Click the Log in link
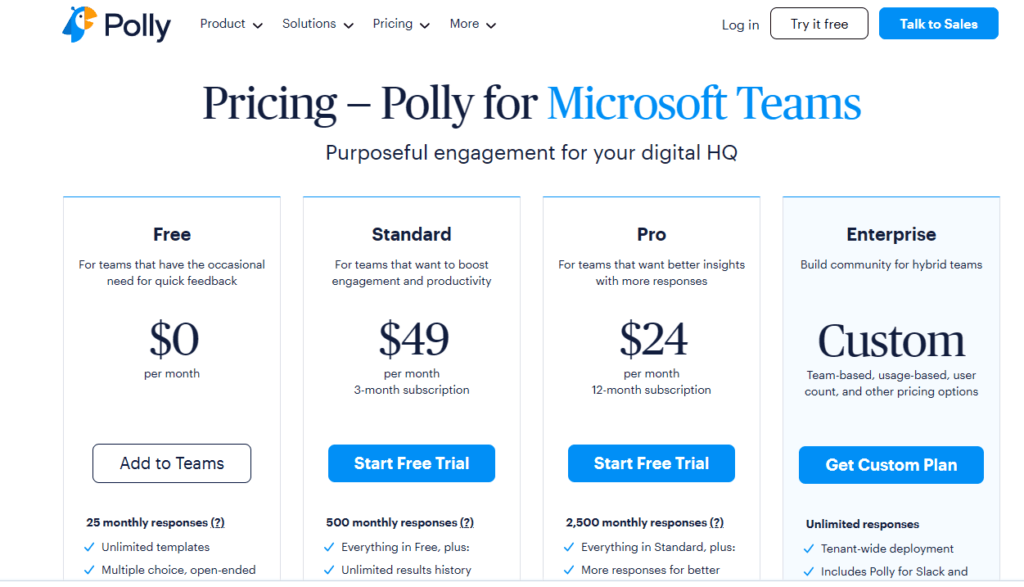Screen dimensions: 1024x587 [740, 25]
